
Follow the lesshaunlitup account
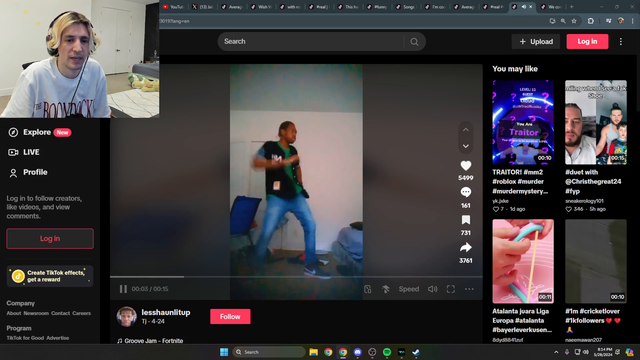click(230, 316)
